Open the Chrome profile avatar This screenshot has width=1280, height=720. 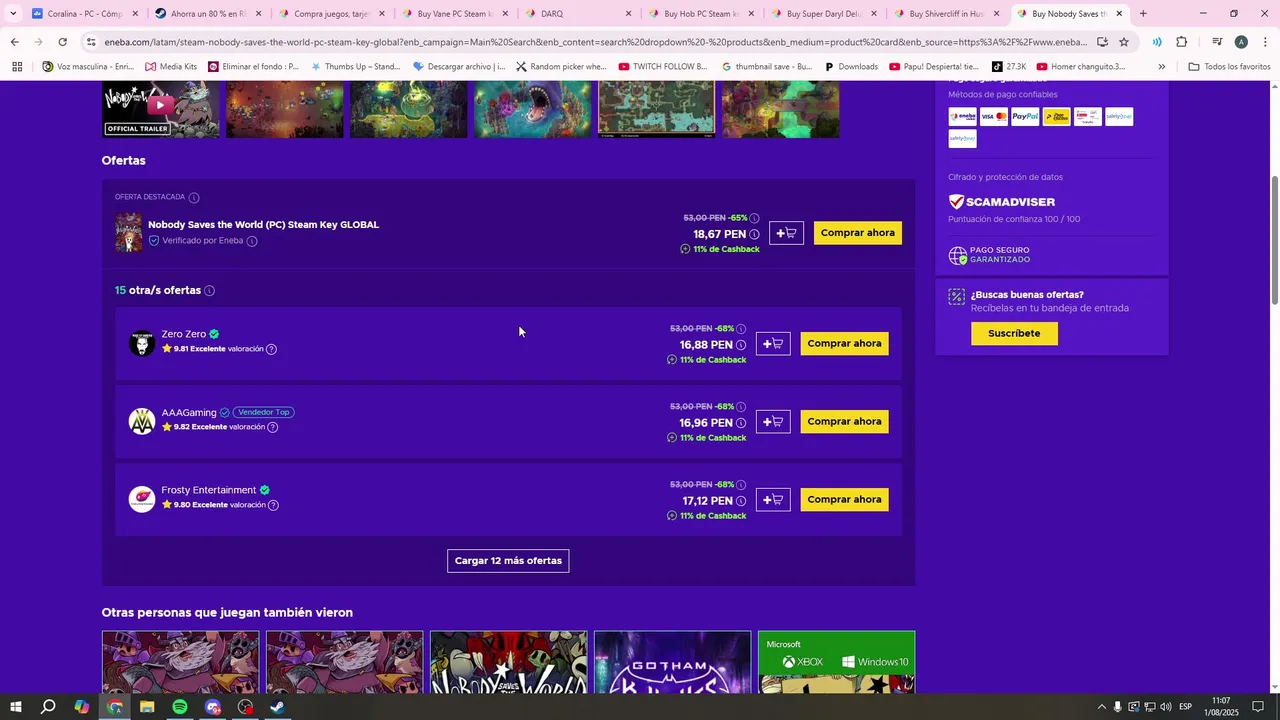(x=1241, y=42)
